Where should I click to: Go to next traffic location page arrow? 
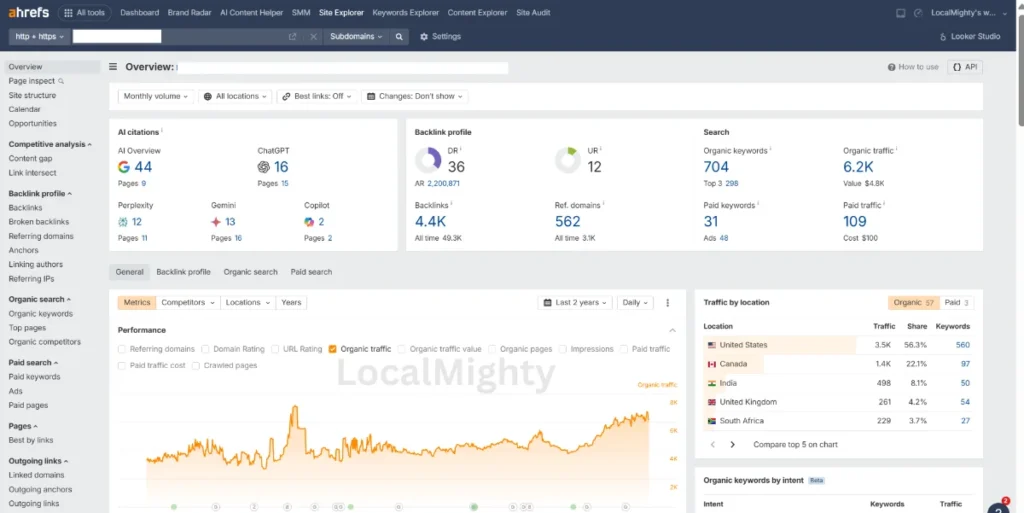pos(733,444)
